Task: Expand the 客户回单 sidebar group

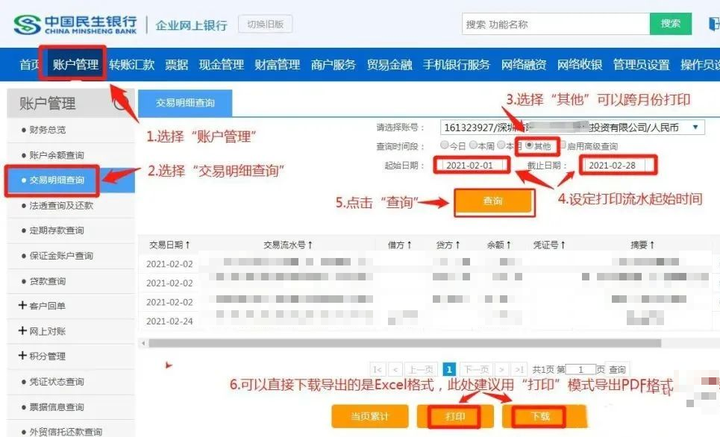Action: pos(22,305)
